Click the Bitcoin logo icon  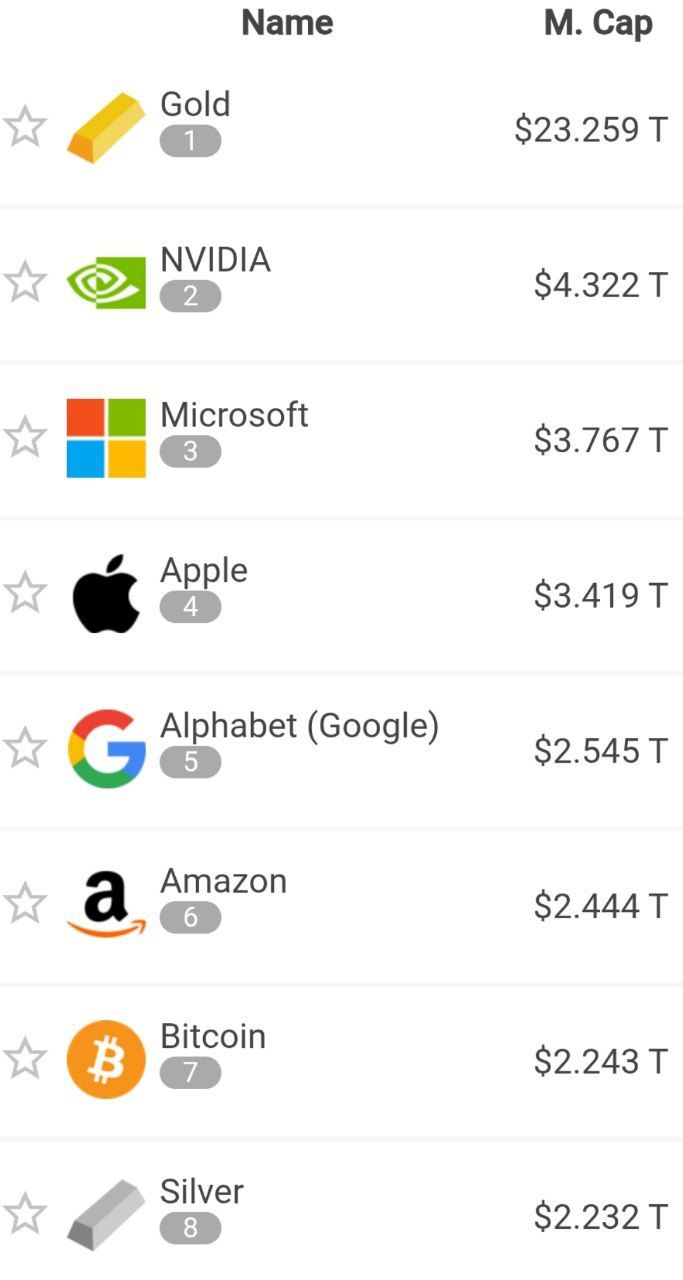point(106,1059)
